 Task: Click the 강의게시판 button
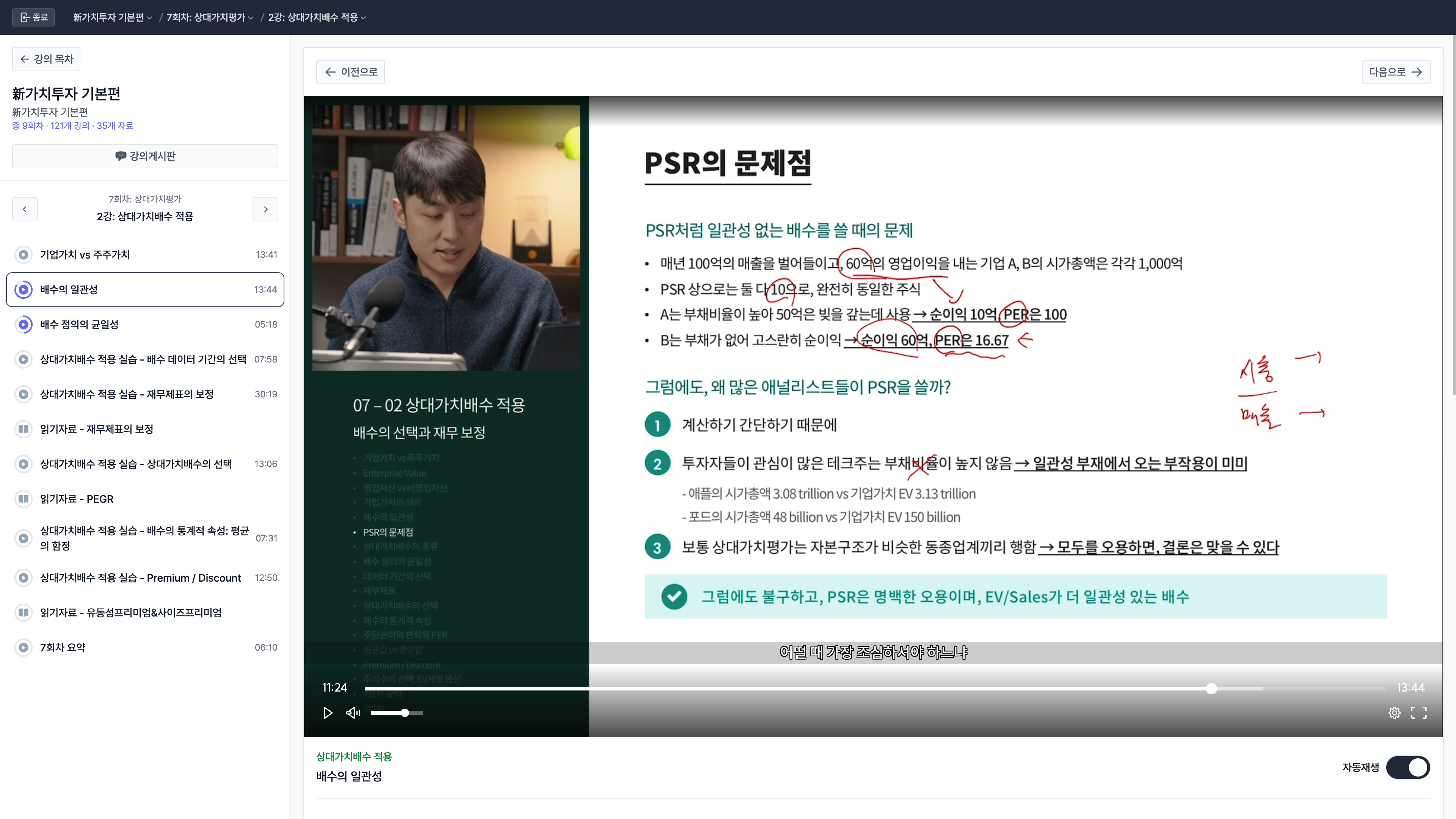pyautogui.click(x=145, y=156)
